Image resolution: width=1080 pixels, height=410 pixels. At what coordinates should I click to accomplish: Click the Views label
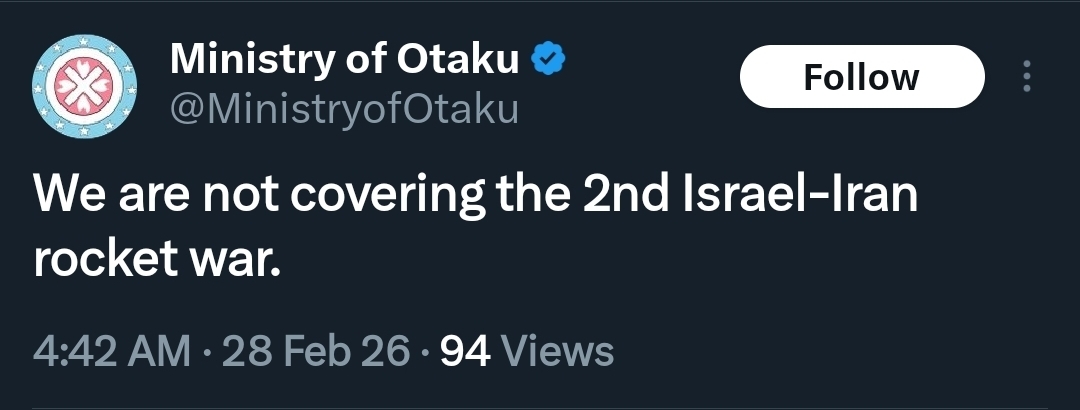(556, 351)
